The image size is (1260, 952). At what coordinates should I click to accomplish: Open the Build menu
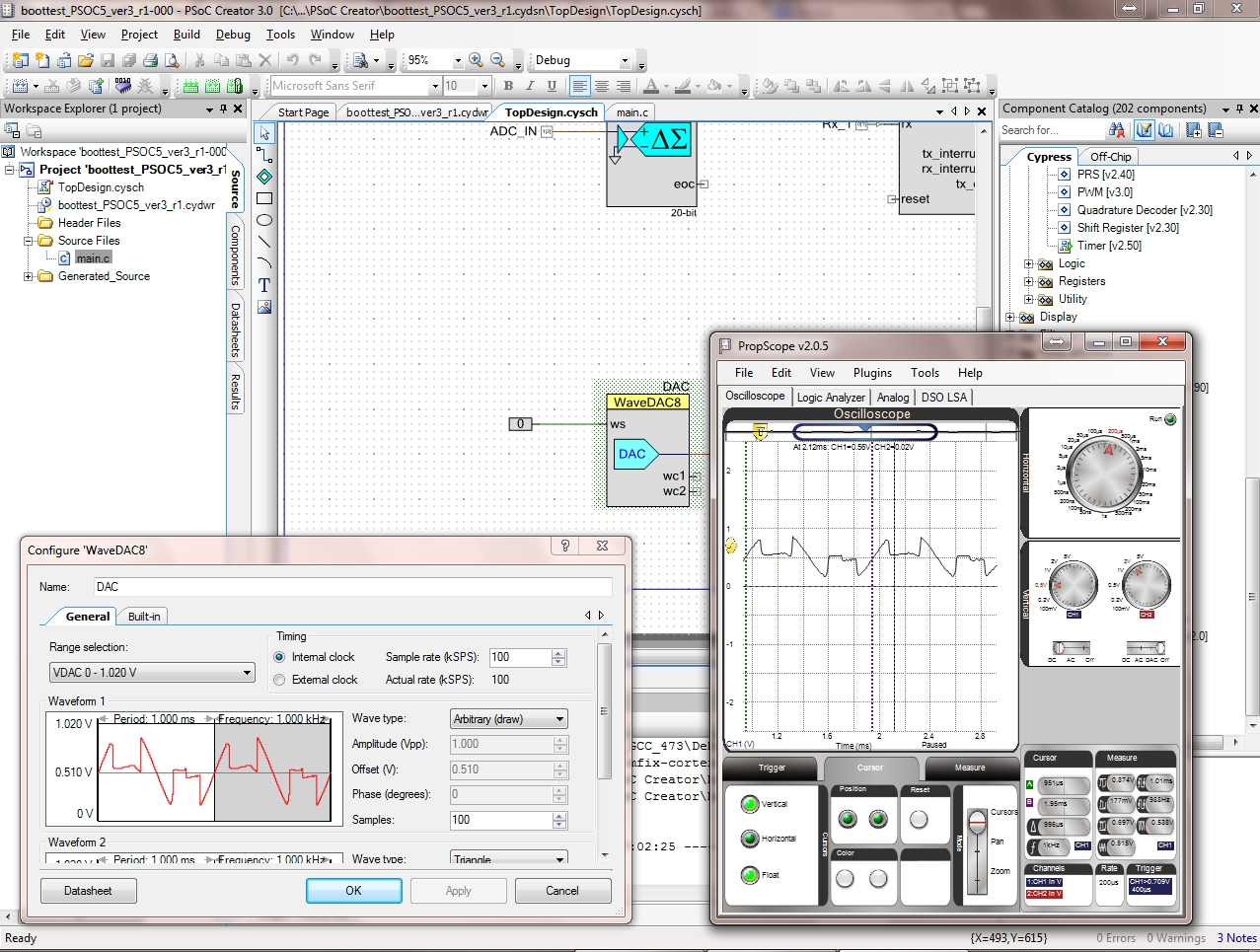[x=186, y=35]
